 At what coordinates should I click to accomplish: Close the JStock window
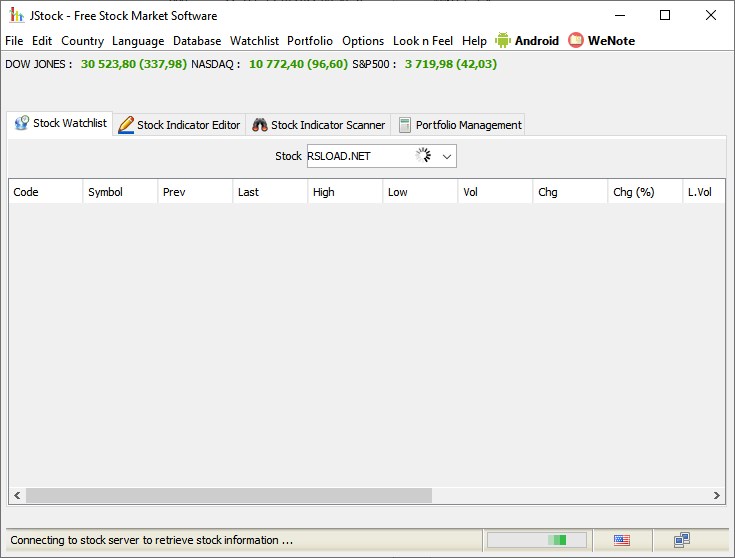(x=711, y=15)
